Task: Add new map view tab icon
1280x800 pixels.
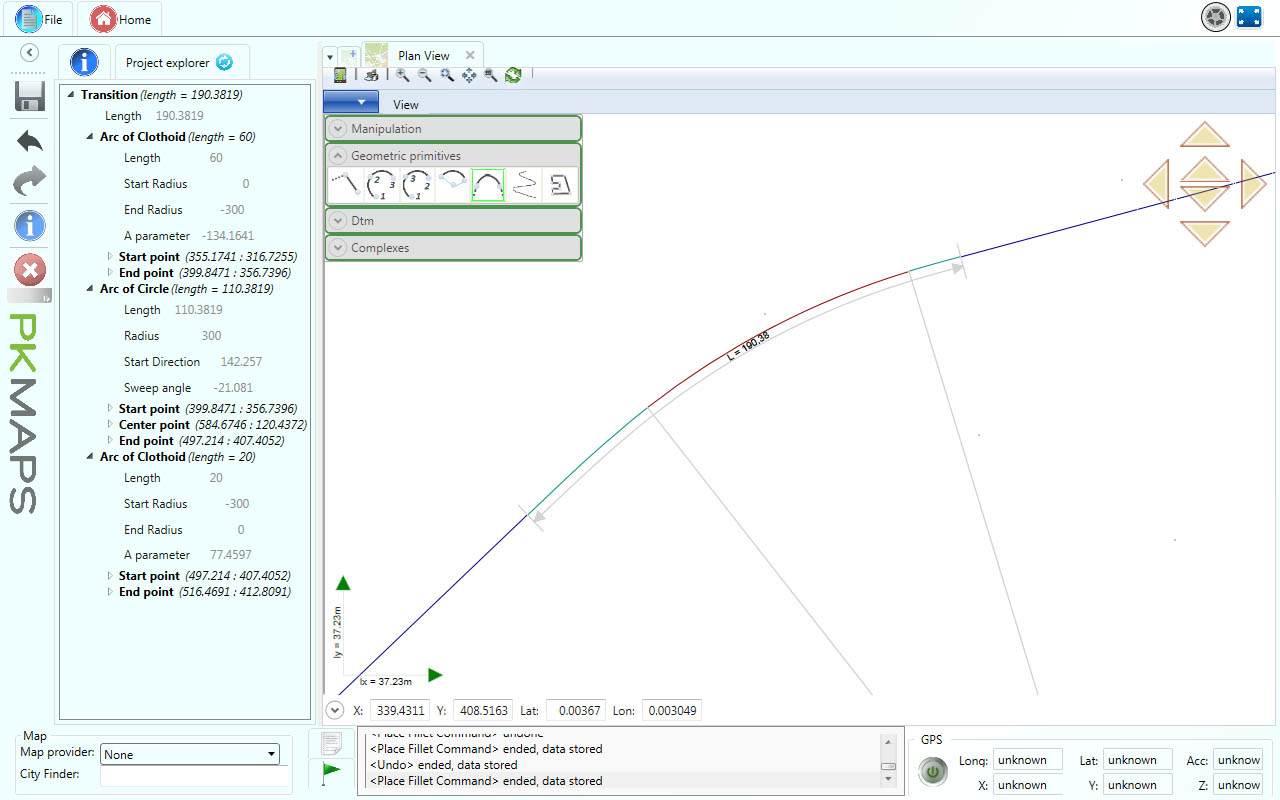Action: tap(348, 55)
